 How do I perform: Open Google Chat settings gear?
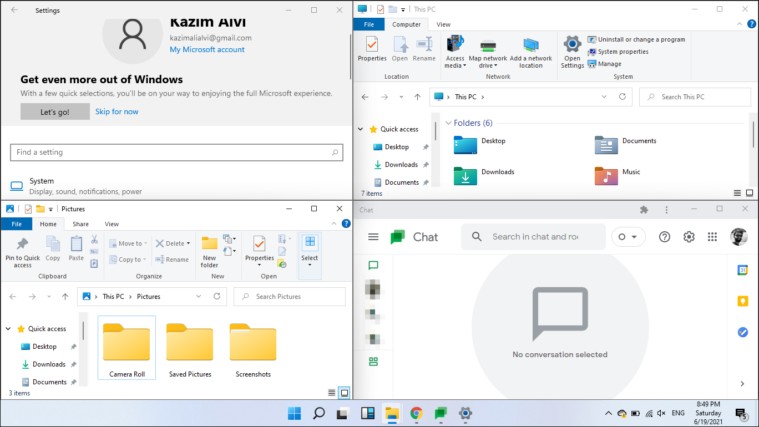(x=688, y=237)
